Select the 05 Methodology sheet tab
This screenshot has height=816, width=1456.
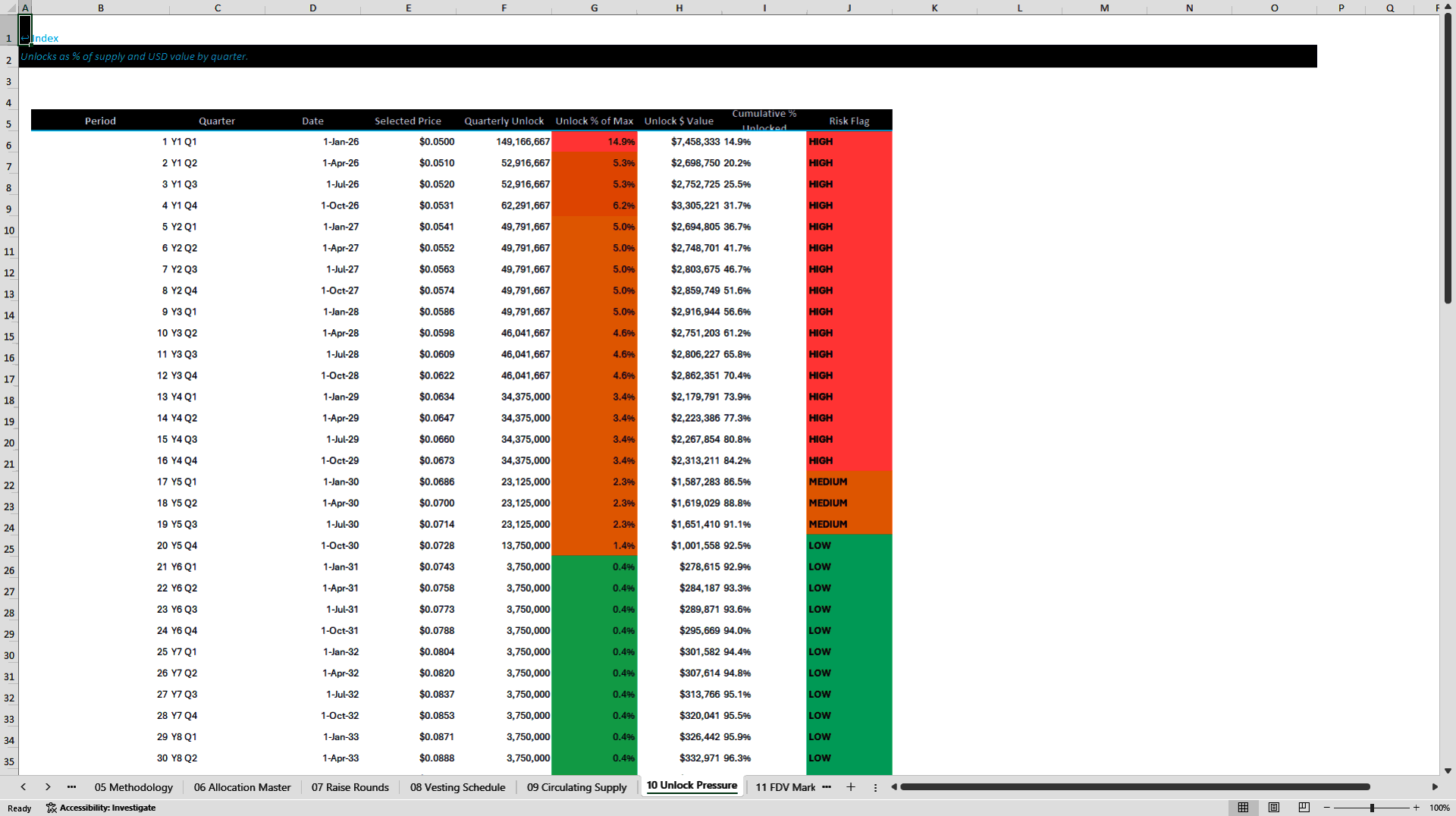click(133, 787)
